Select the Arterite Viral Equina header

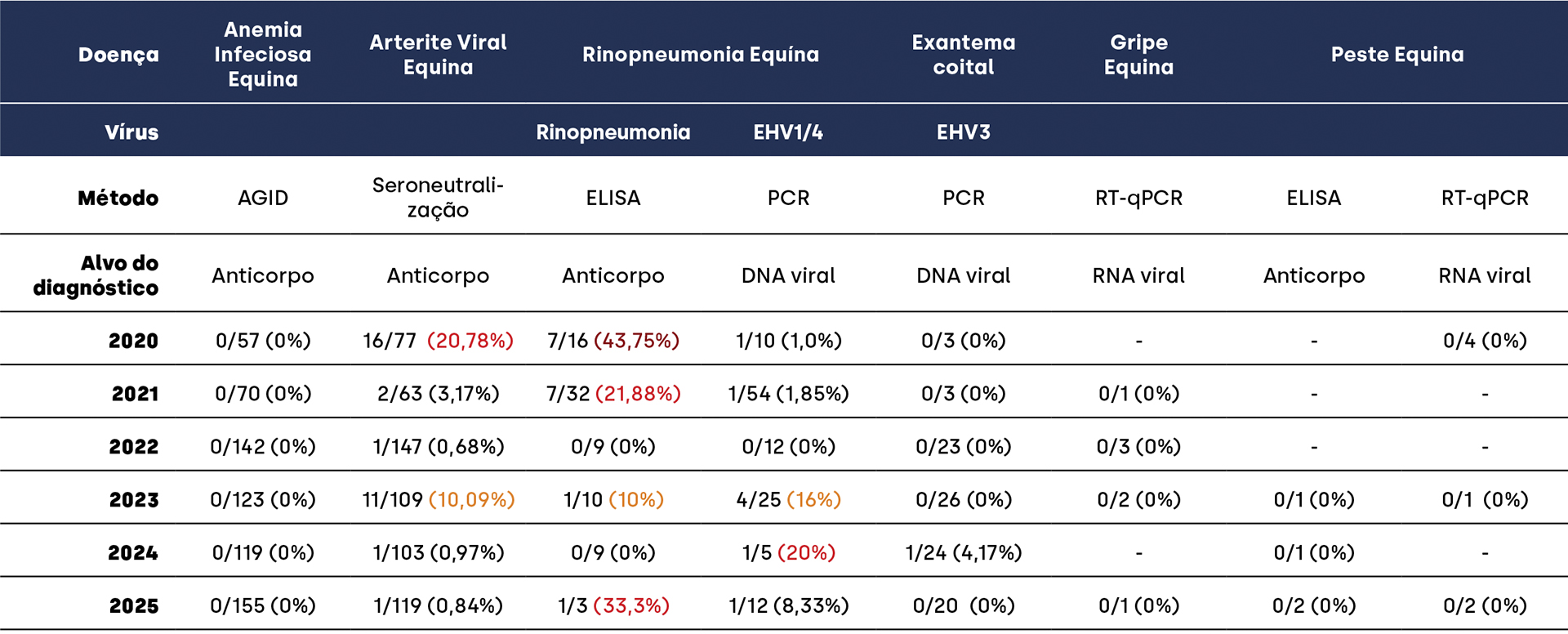click(x=438, y=54)
